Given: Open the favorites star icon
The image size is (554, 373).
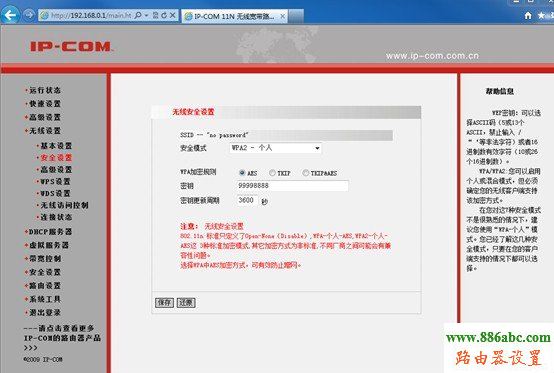Looking at the screenshot, I should (x=541, y=16).
